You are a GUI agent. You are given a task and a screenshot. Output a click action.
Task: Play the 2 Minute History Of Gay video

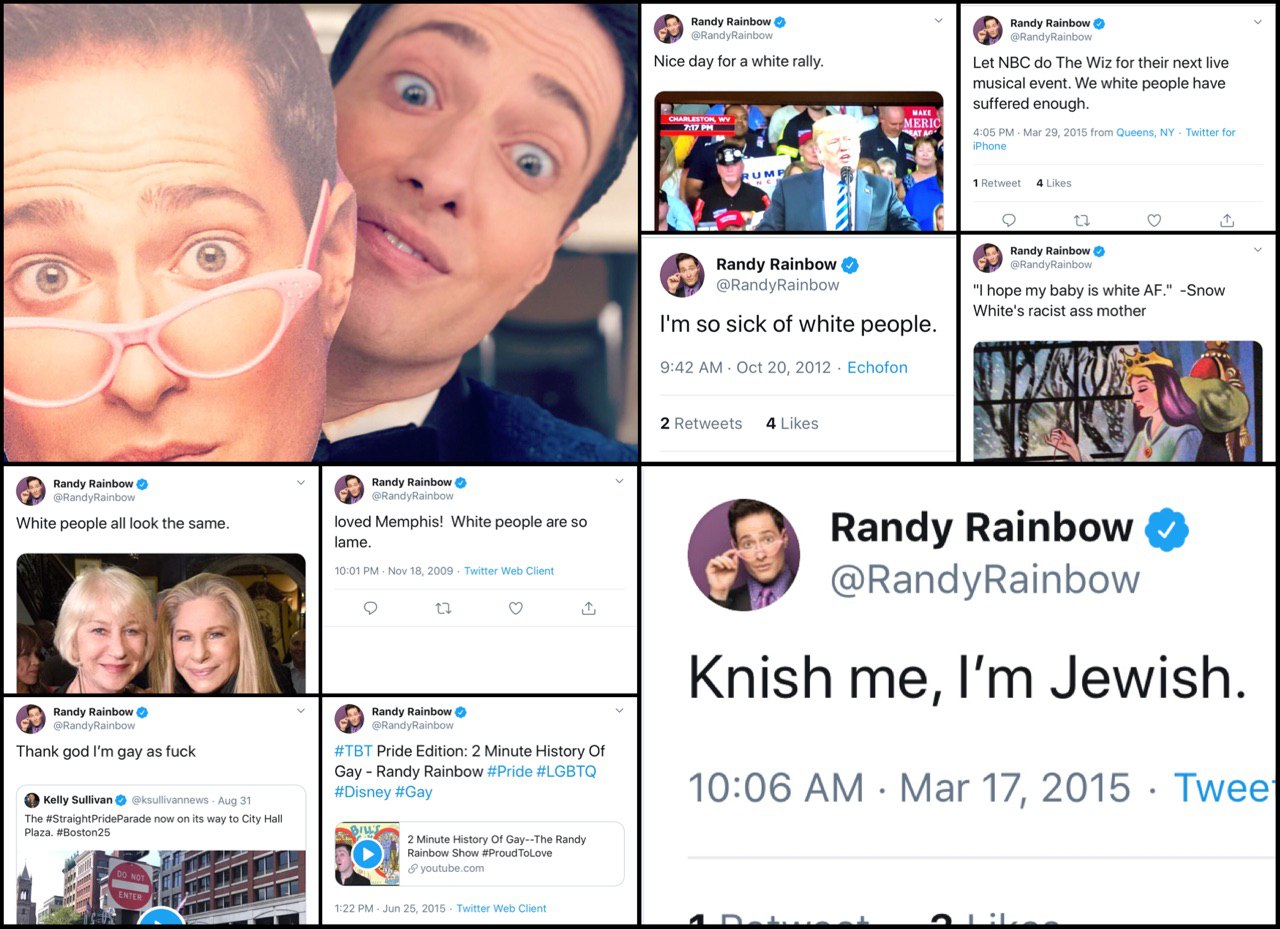pyautogui.click(x=367, y=854)
